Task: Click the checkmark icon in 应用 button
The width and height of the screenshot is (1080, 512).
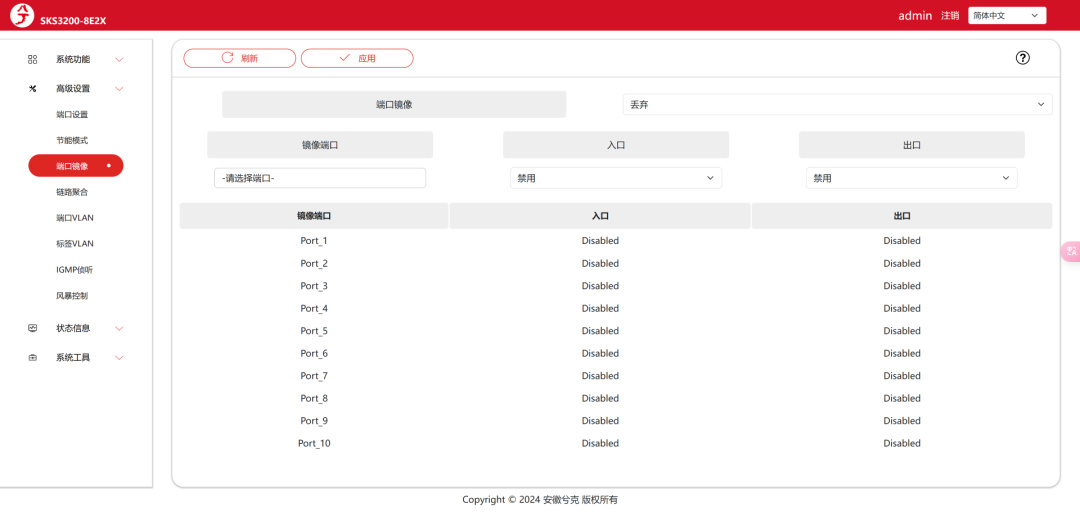Action: [345, 58]
